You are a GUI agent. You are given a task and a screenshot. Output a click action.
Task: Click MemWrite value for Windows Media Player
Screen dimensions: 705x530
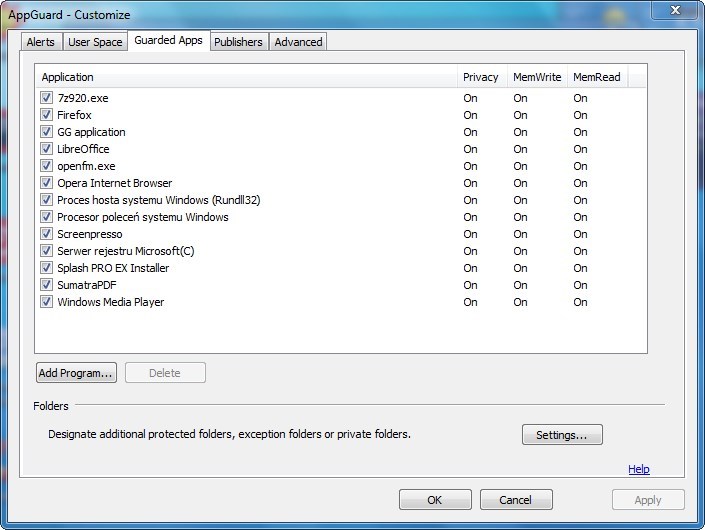click(x=520, y=302)
